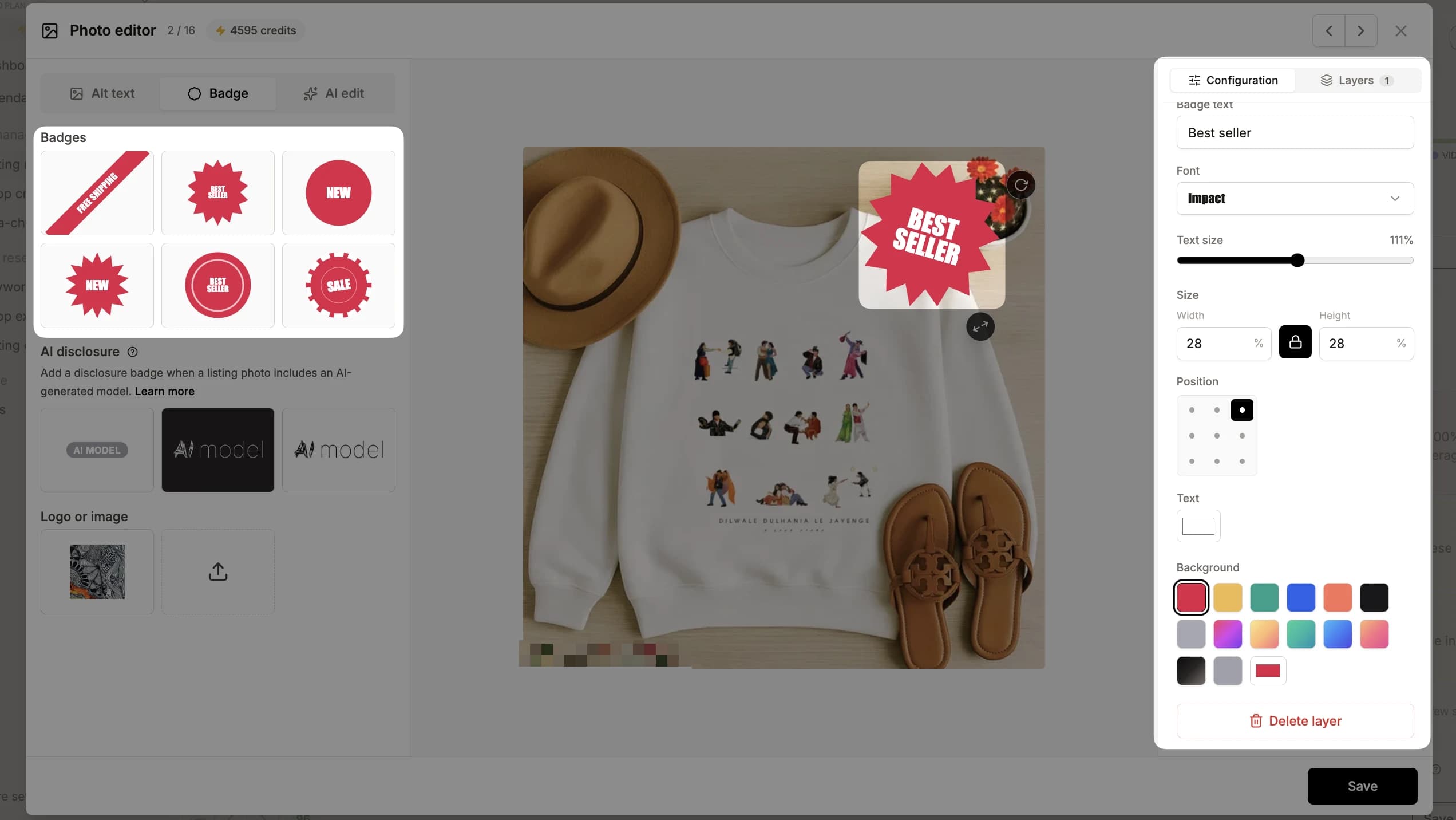
Task: Close the Photo editor dialog
Action: [x=1400, y=31]
